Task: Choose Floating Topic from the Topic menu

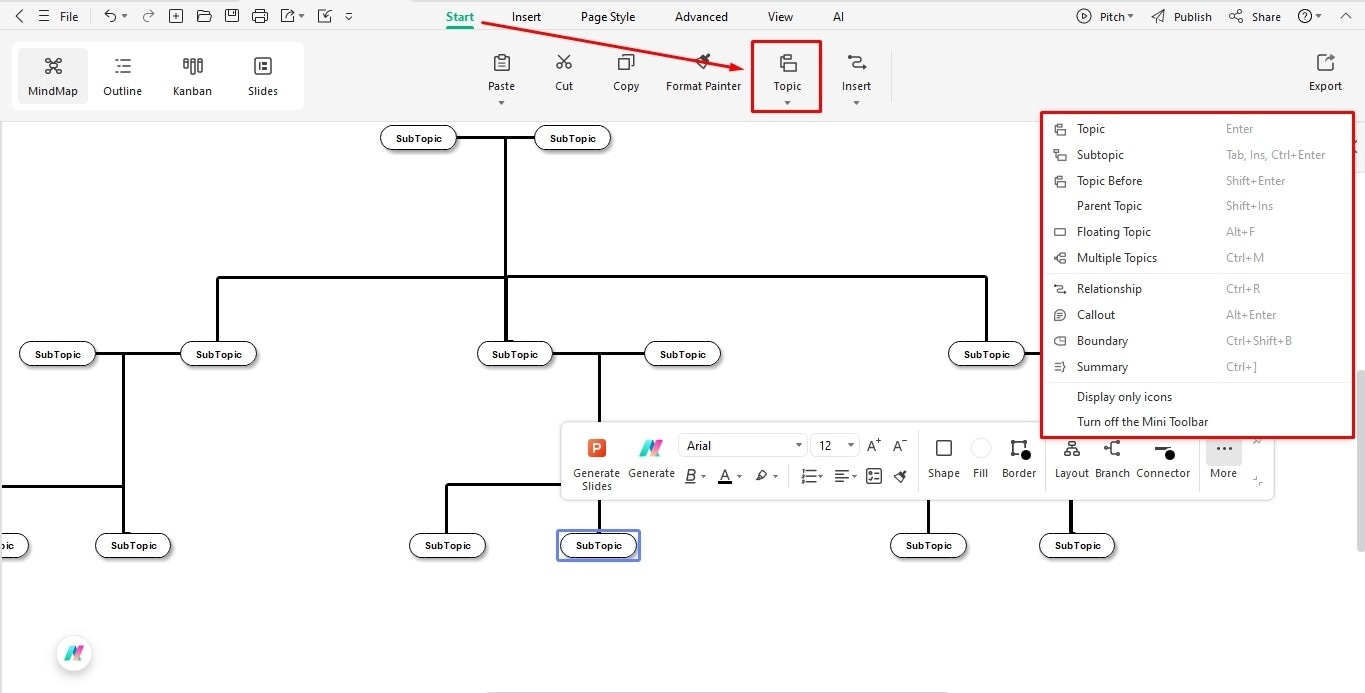Action: [x=1114, y=231]
